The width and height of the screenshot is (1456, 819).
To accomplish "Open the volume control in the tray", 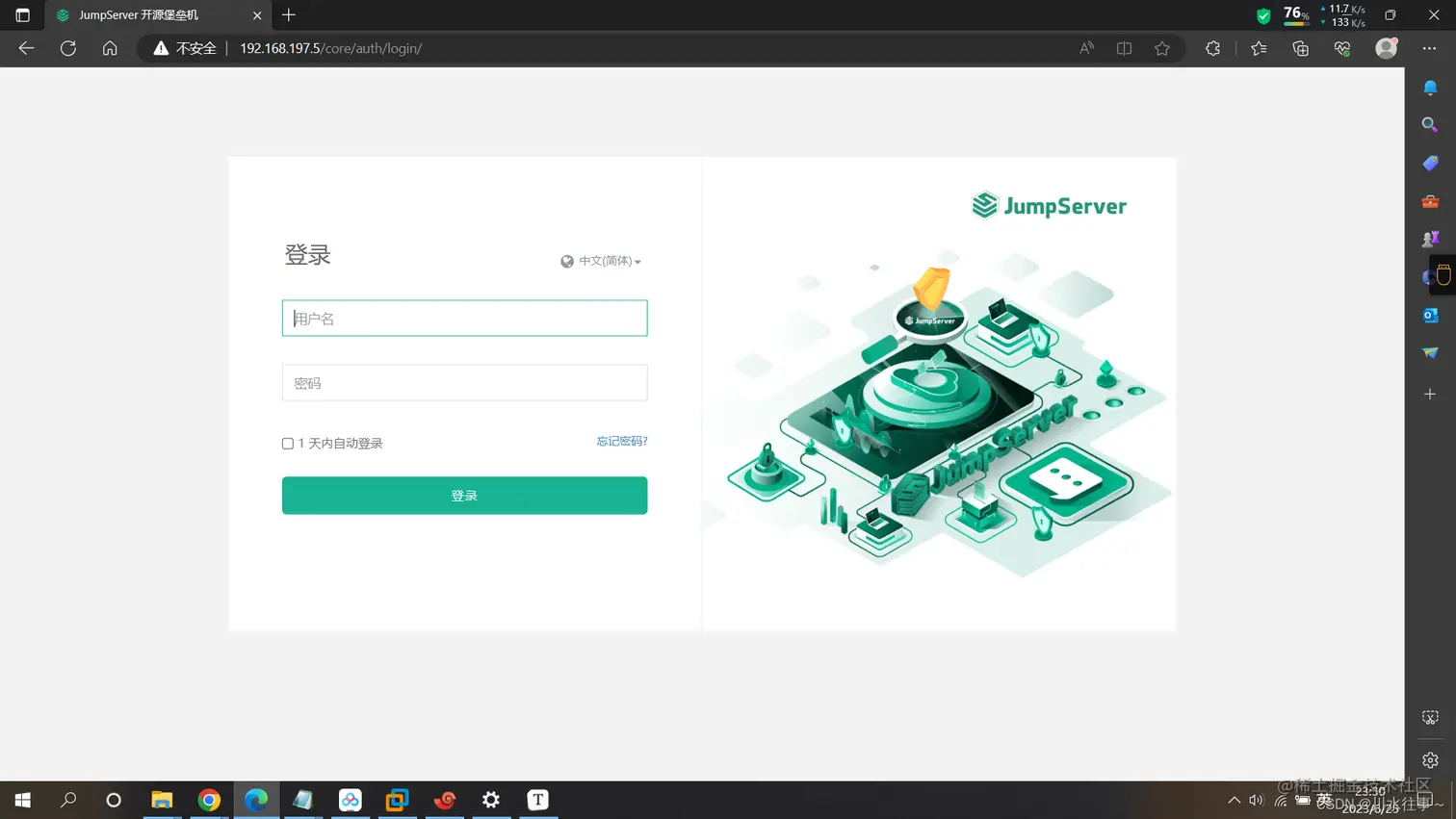I will tap(1256, 800).
